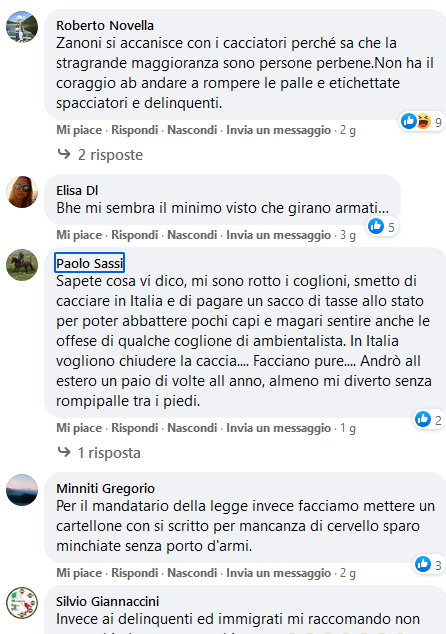446x634 pixels.
Task: Expand the 1 risposta reply thread
Action: click(109, 453)
